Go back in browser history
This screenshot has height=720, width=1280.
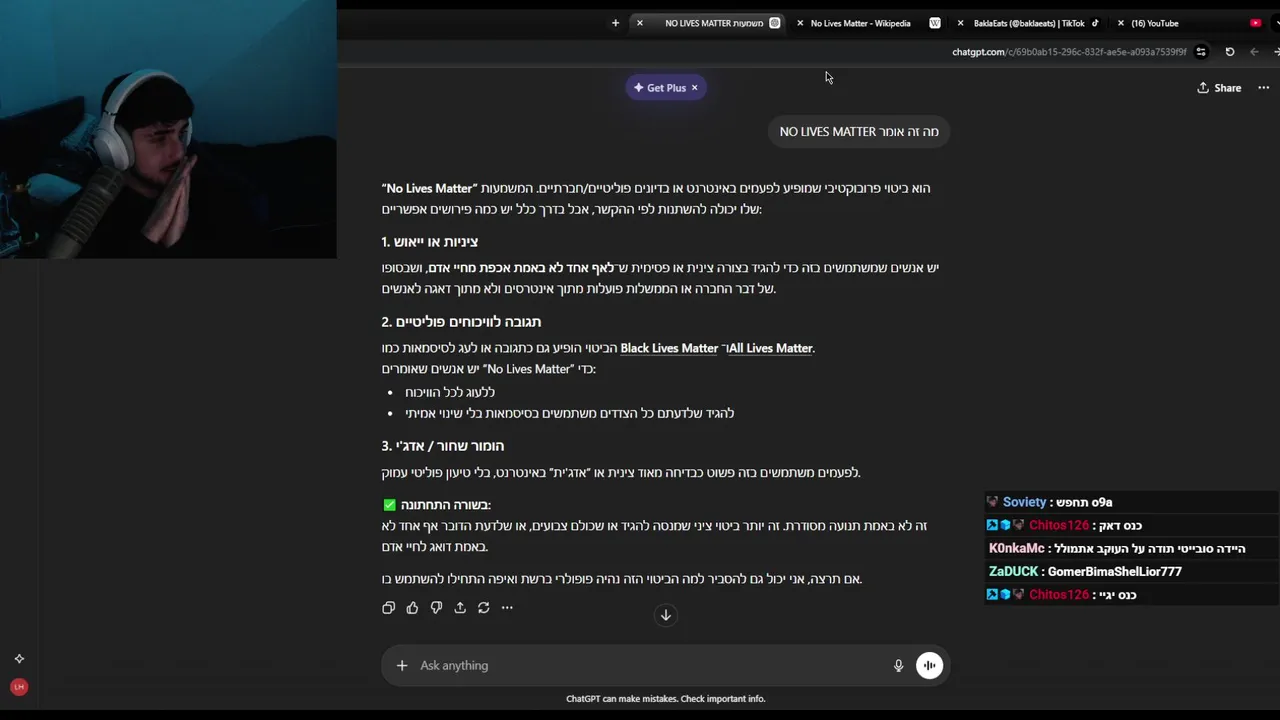[1254, 52]
